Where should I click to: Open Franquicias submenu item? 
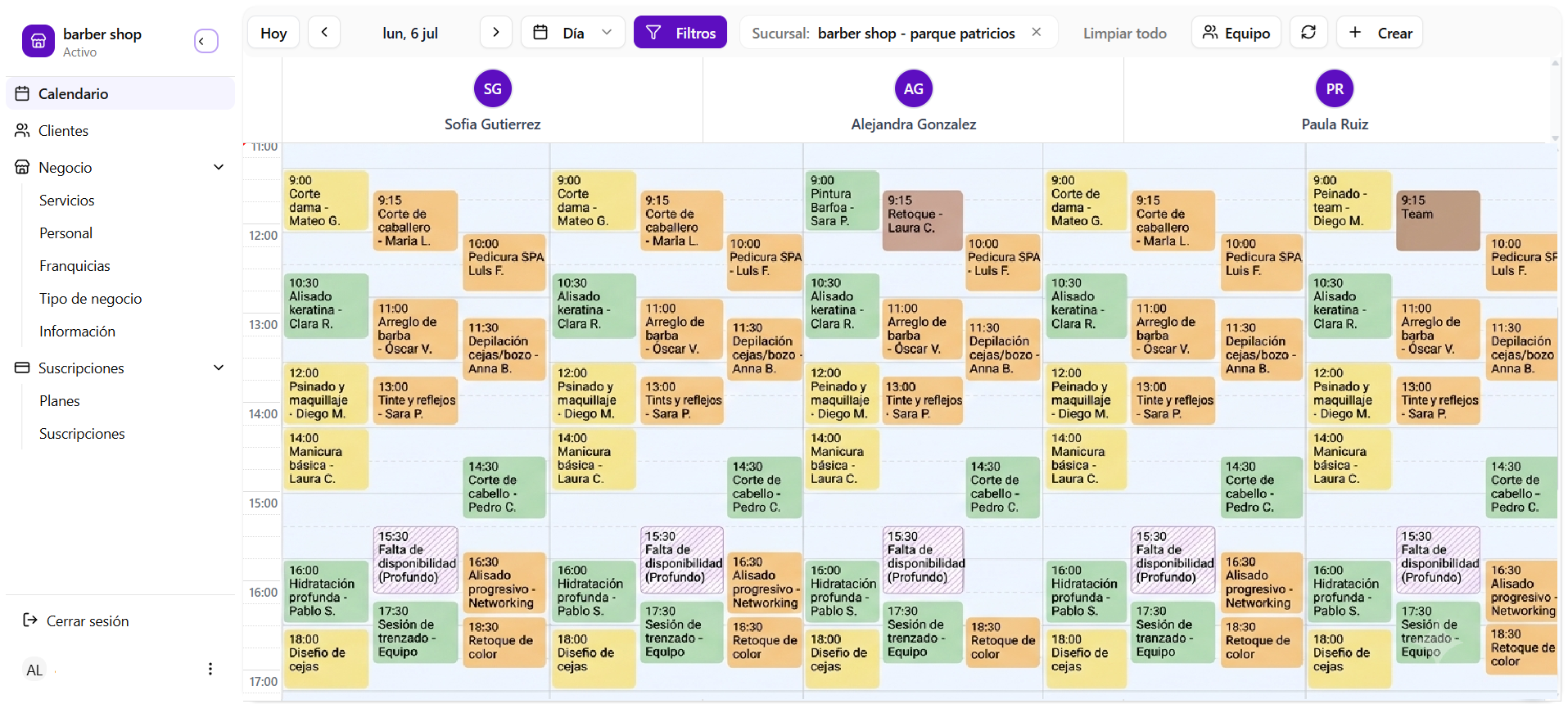75,266
